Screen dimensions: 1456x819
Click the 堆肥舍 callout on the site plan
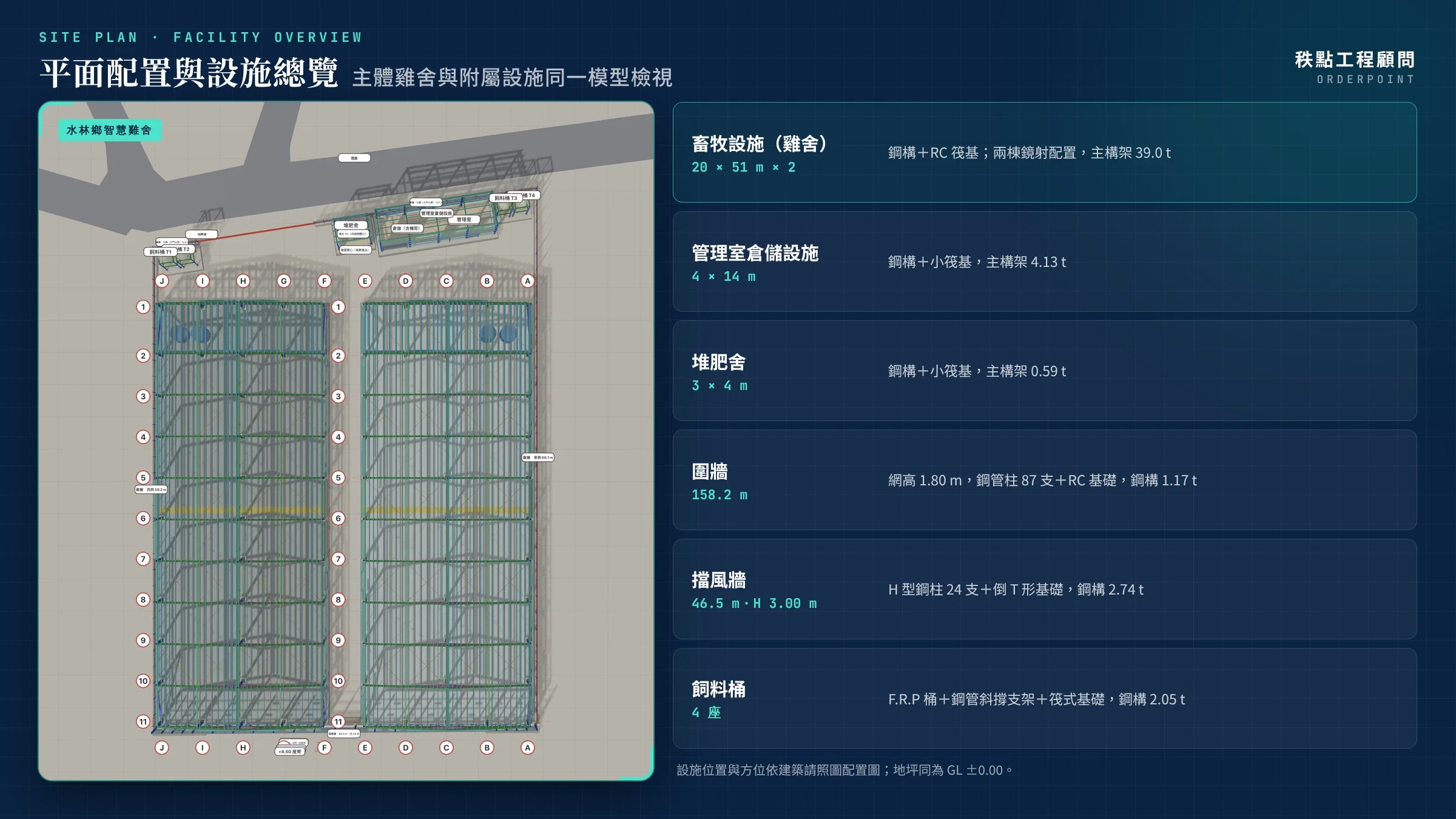pyautogui.click(x=351, y=225)
